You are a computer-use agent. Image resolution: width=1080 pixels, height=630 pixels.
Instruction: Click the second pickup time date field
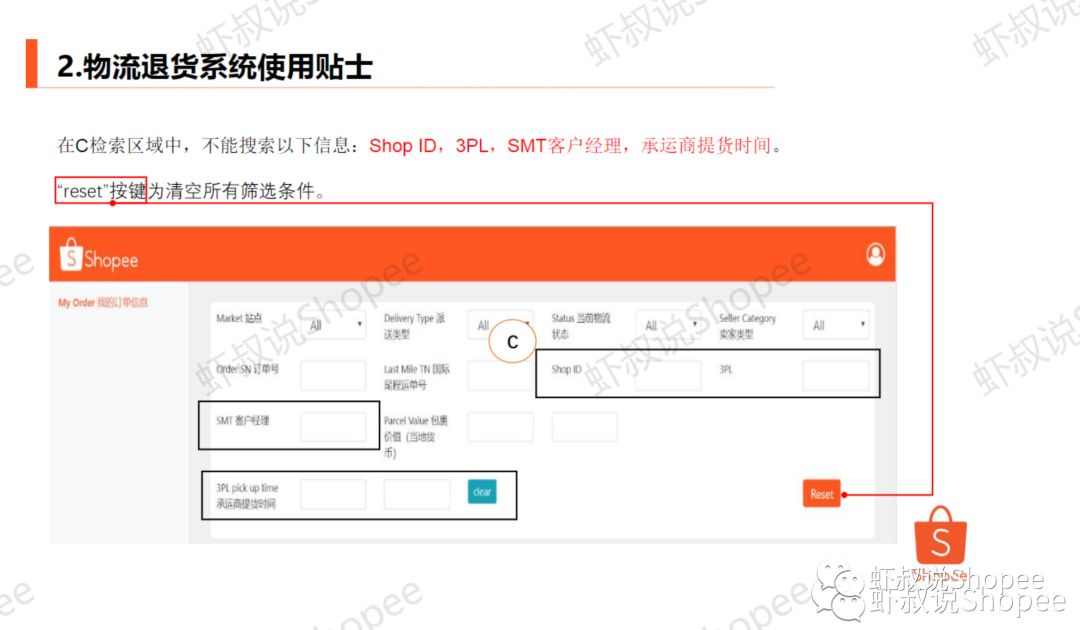[x=417, y=492]
